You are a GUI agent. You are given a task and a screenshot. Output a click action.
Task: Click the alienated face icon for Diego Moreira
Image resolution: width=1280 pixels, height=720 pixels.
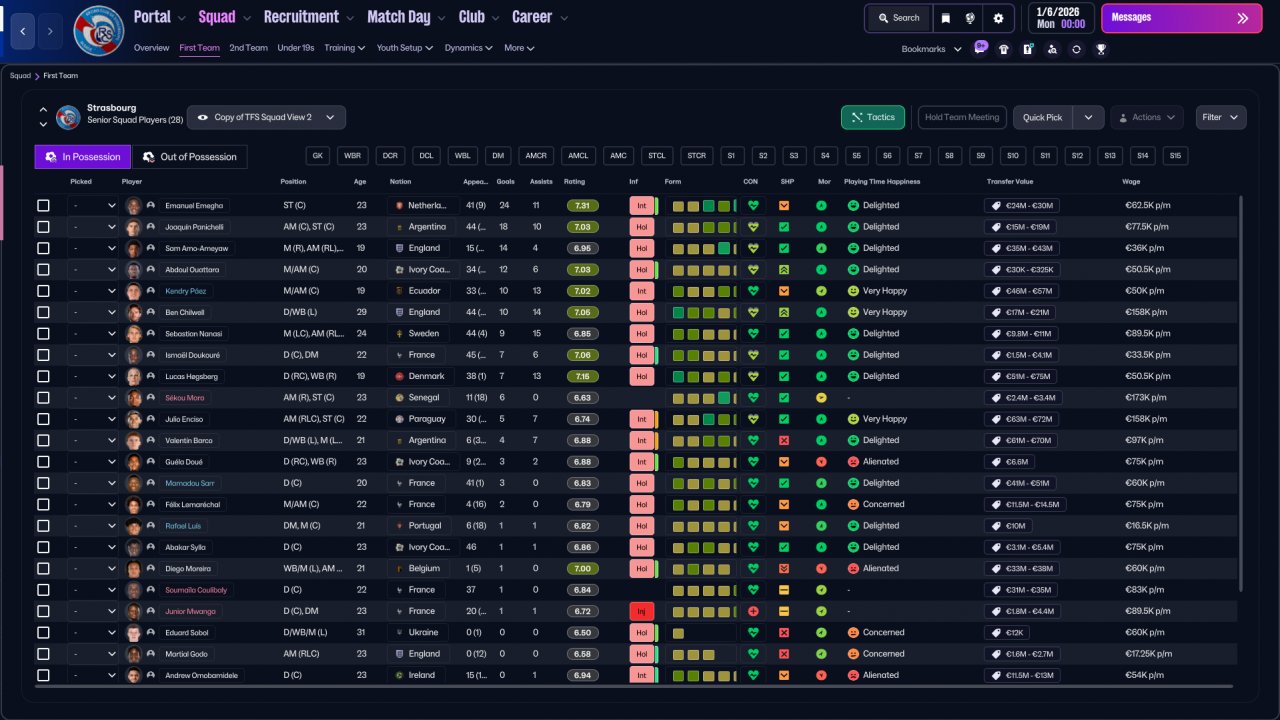click(854, 568)
